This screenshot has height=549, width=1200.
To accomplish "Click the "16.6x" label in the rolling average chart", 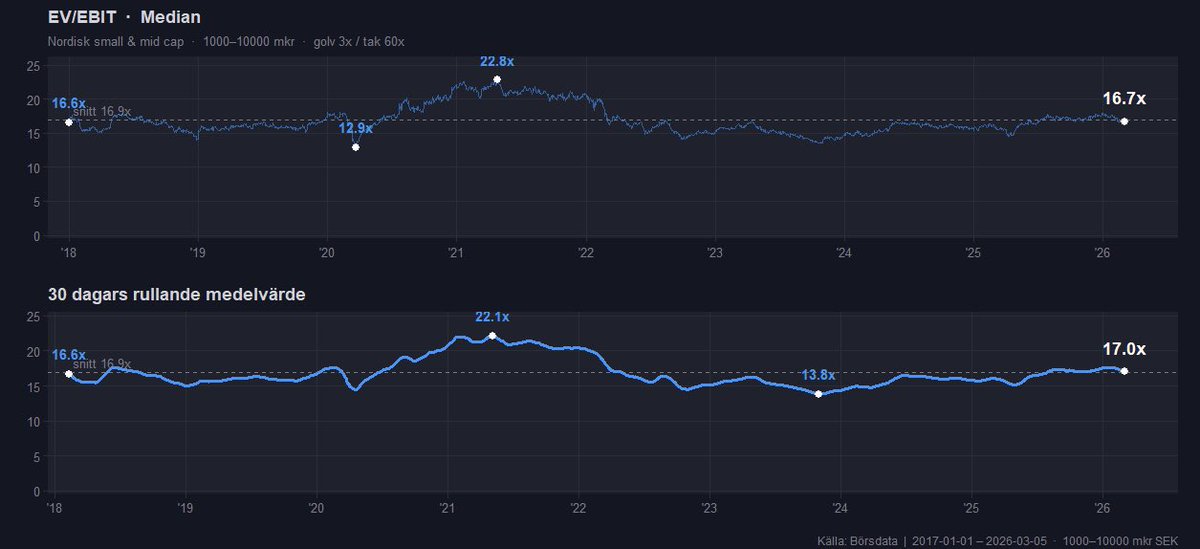I will click(68, 355).
